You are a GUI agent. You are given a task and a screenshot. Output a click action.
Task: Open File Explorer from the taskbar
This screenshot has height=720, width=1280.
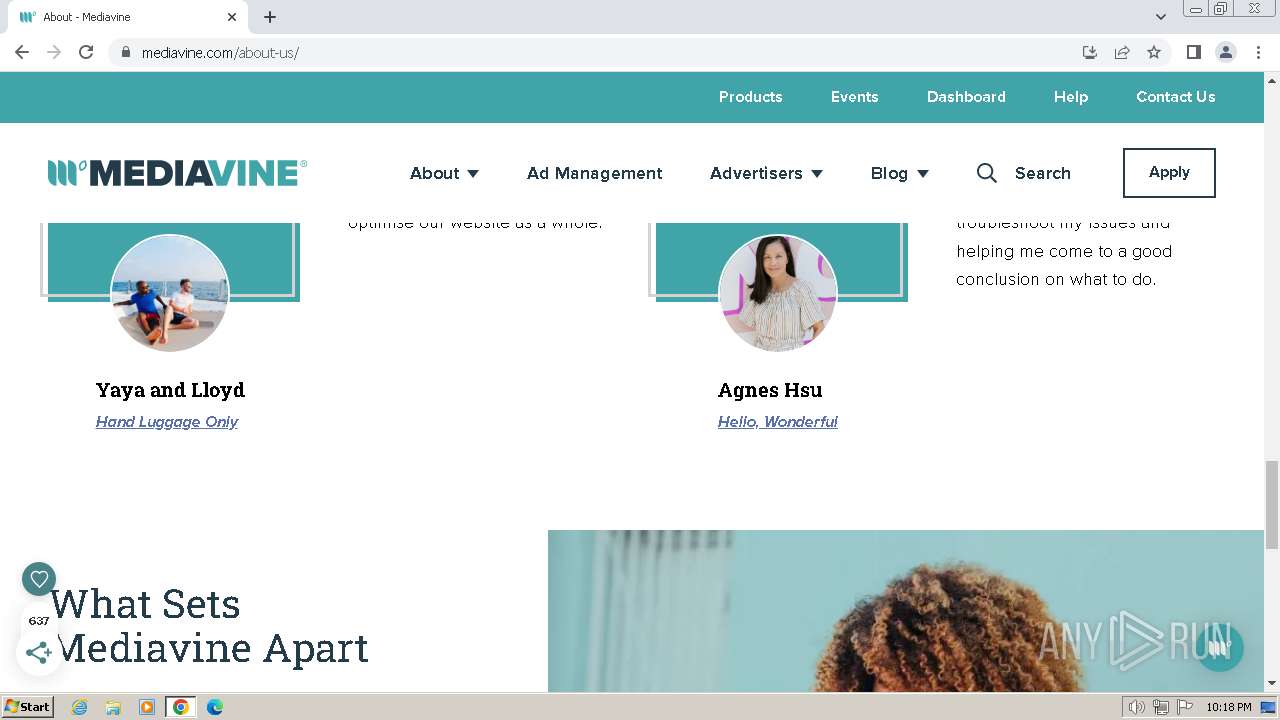coord(113,707)
